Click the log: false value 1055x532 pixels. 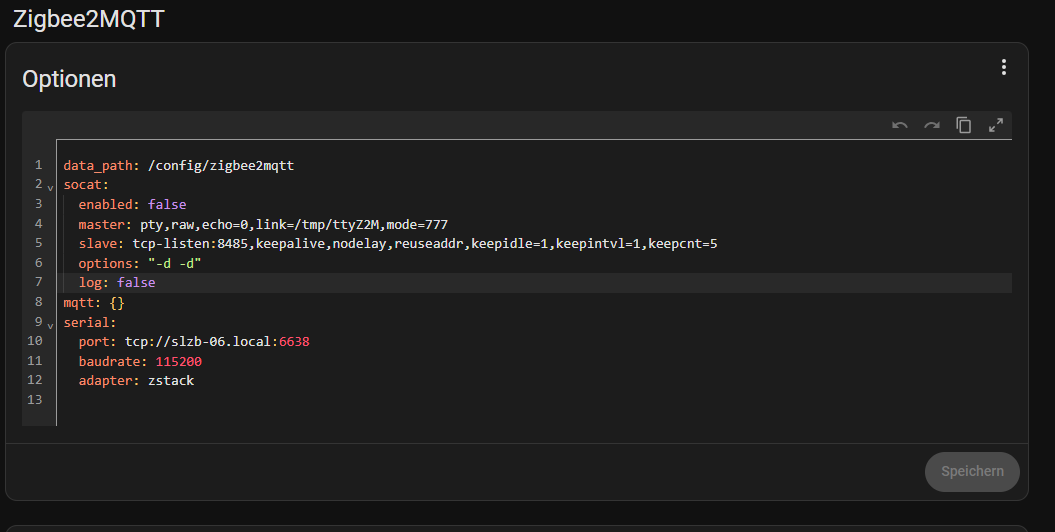(136, 283)
